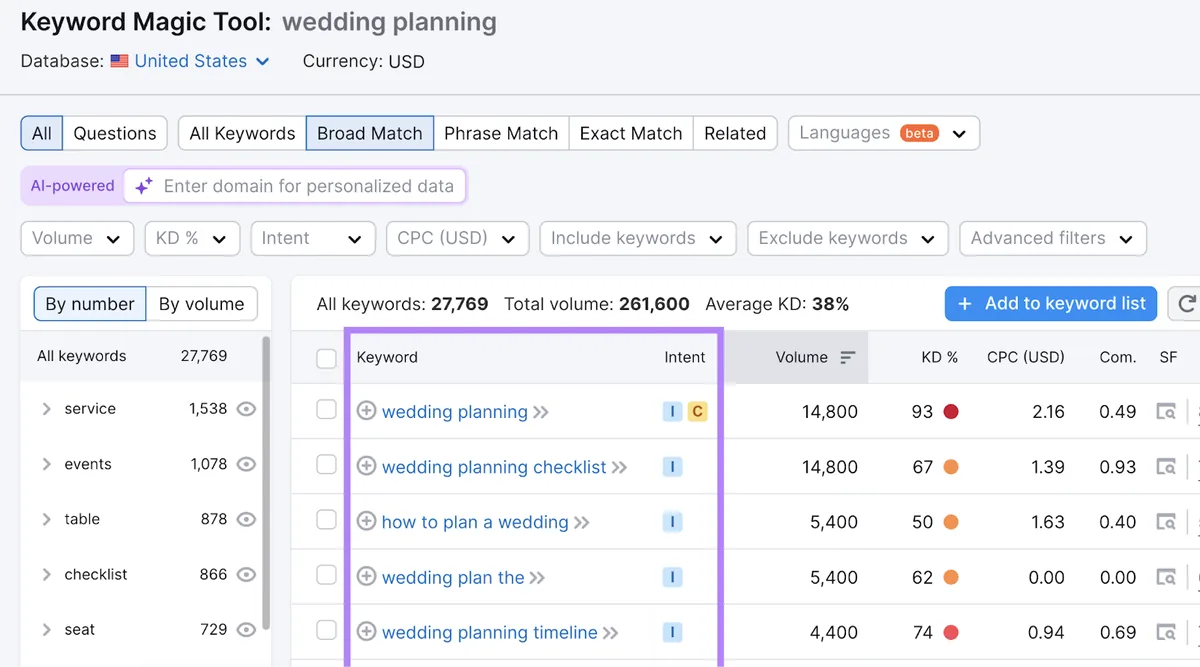Toggle eye icon for 'events' group

click(246, 464)
